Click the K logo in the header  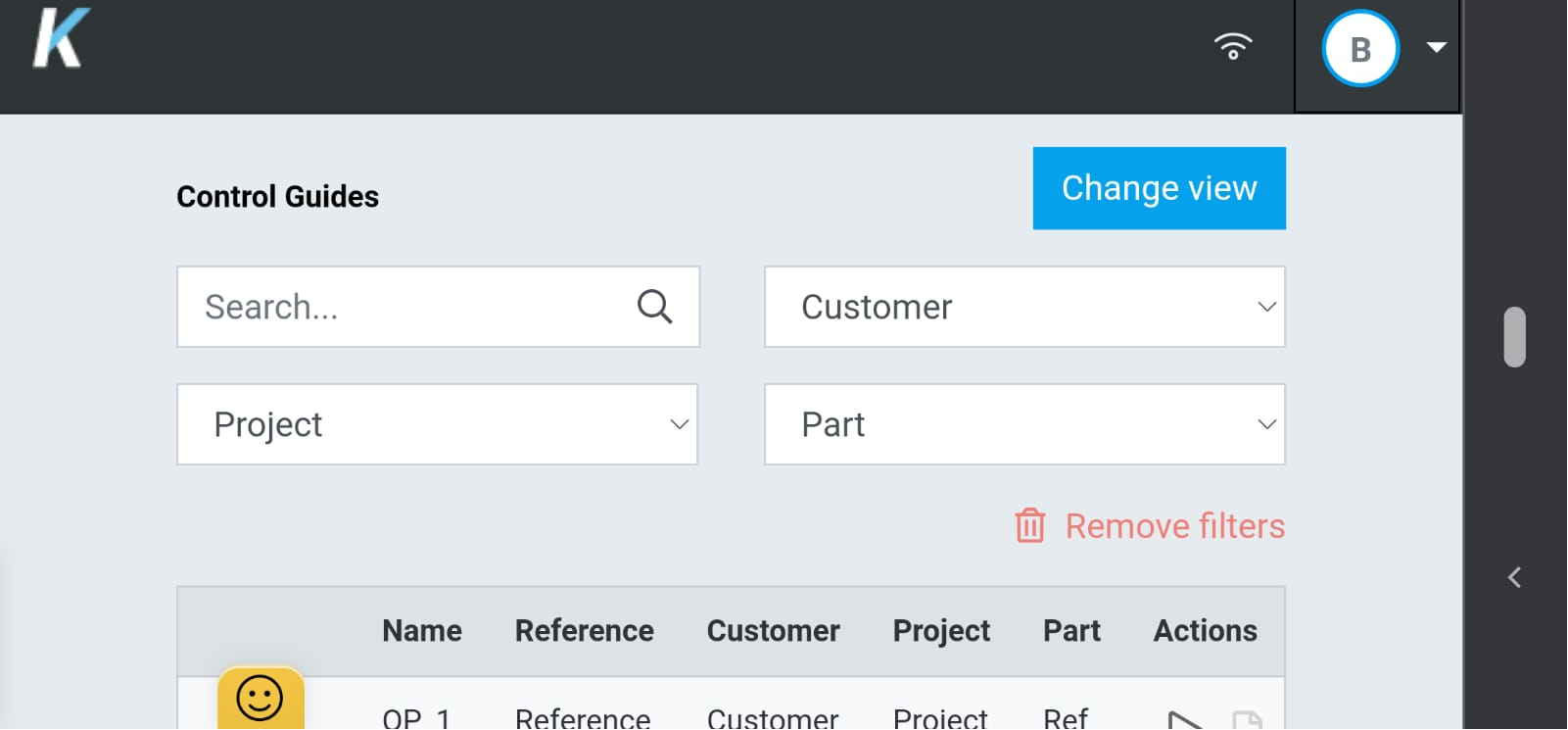coord(61,40)
